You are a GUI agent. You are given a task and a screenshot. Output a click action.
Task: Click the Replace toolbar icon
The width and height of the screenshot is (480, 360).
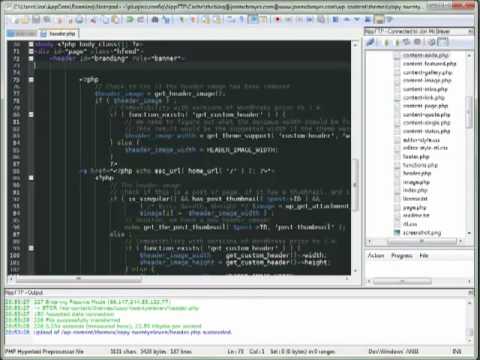pos(166,20)
